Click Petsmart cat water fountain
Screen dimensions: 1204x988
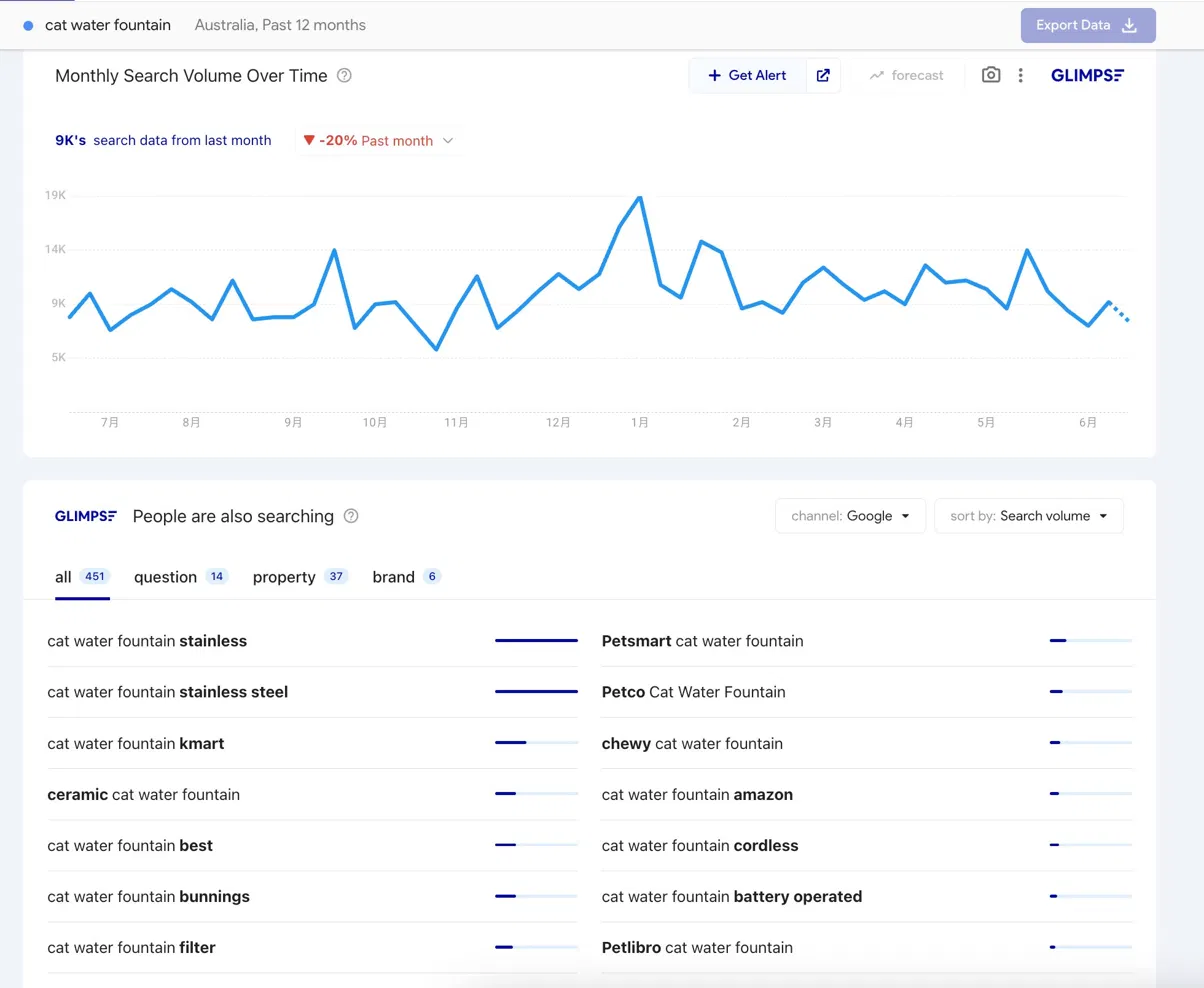click(703, 641)
